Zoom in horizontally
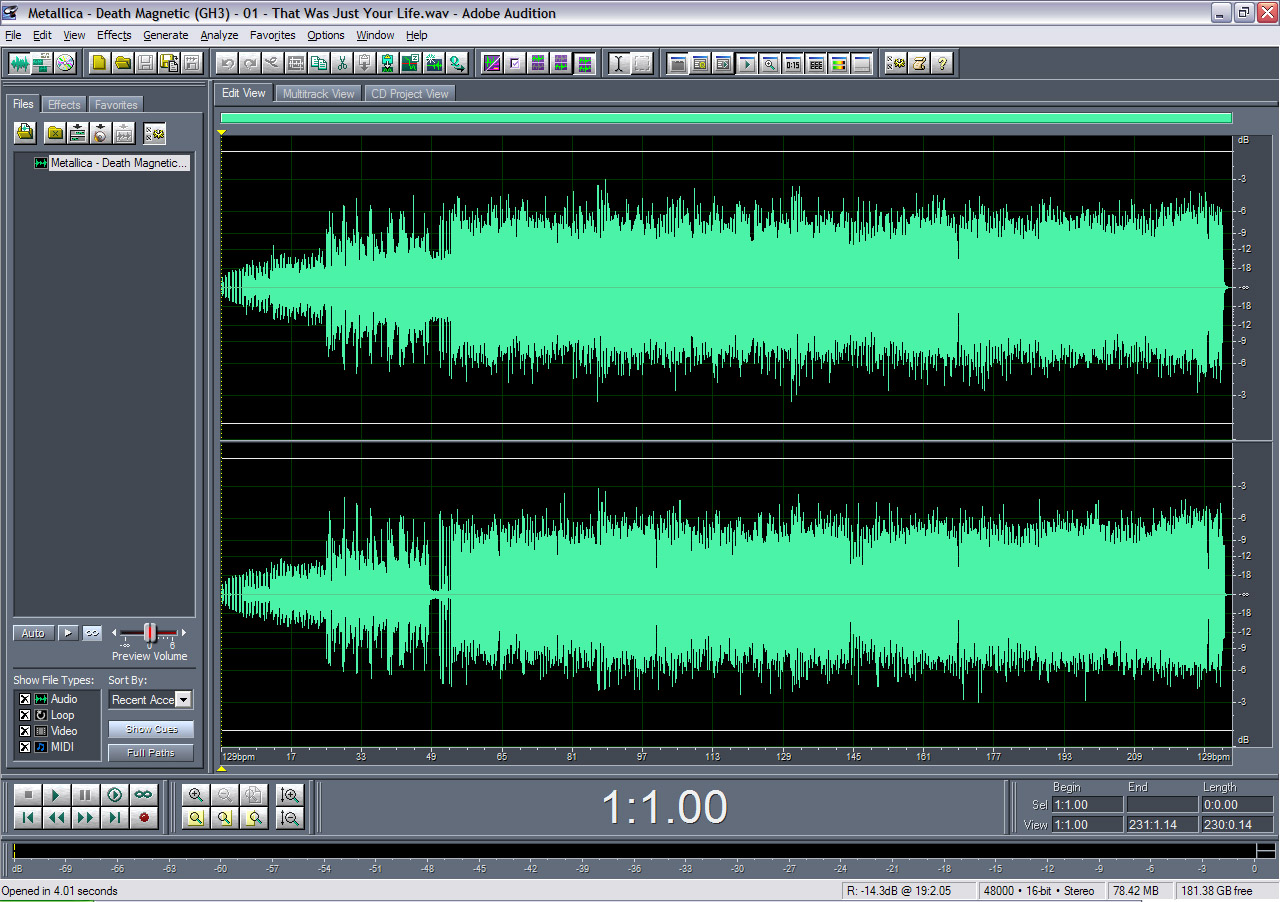Viewport: 1280px width, 902px height. [196, 795]
